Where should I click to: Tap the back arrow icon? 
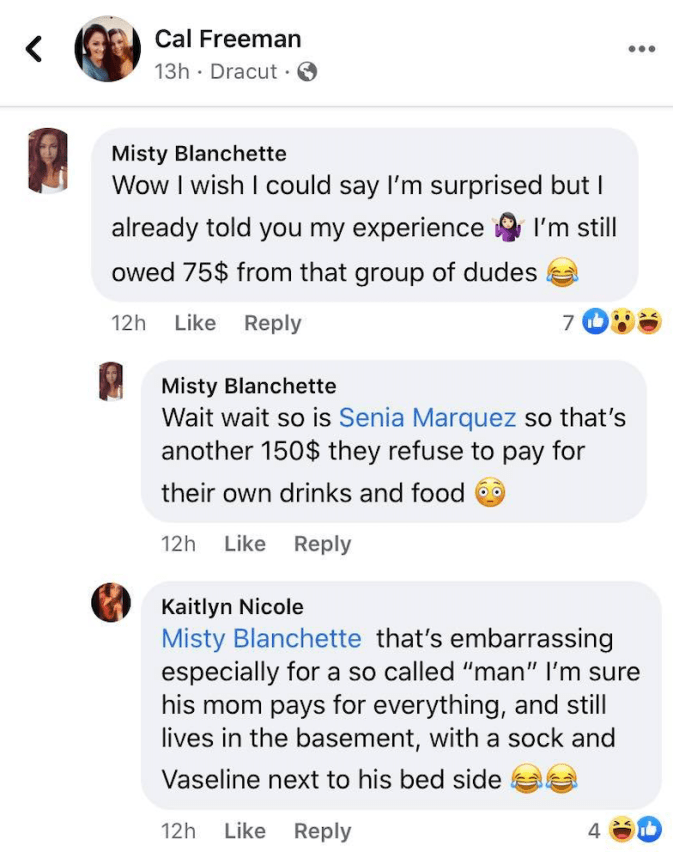coord(35,49)
